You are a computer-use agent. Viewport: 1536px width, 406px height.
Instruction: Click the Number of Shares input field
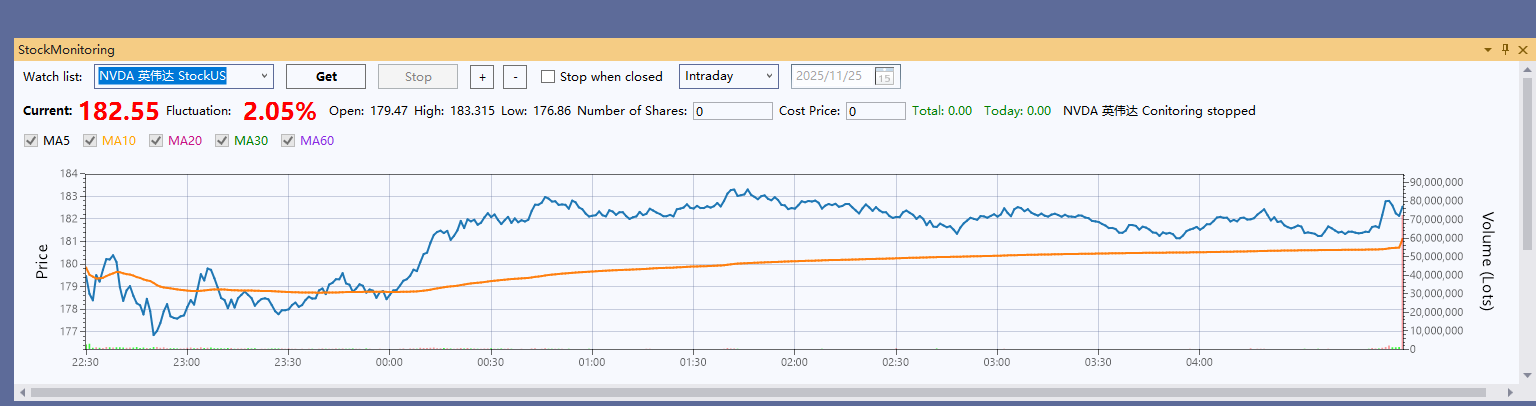(x=732, y=111)
